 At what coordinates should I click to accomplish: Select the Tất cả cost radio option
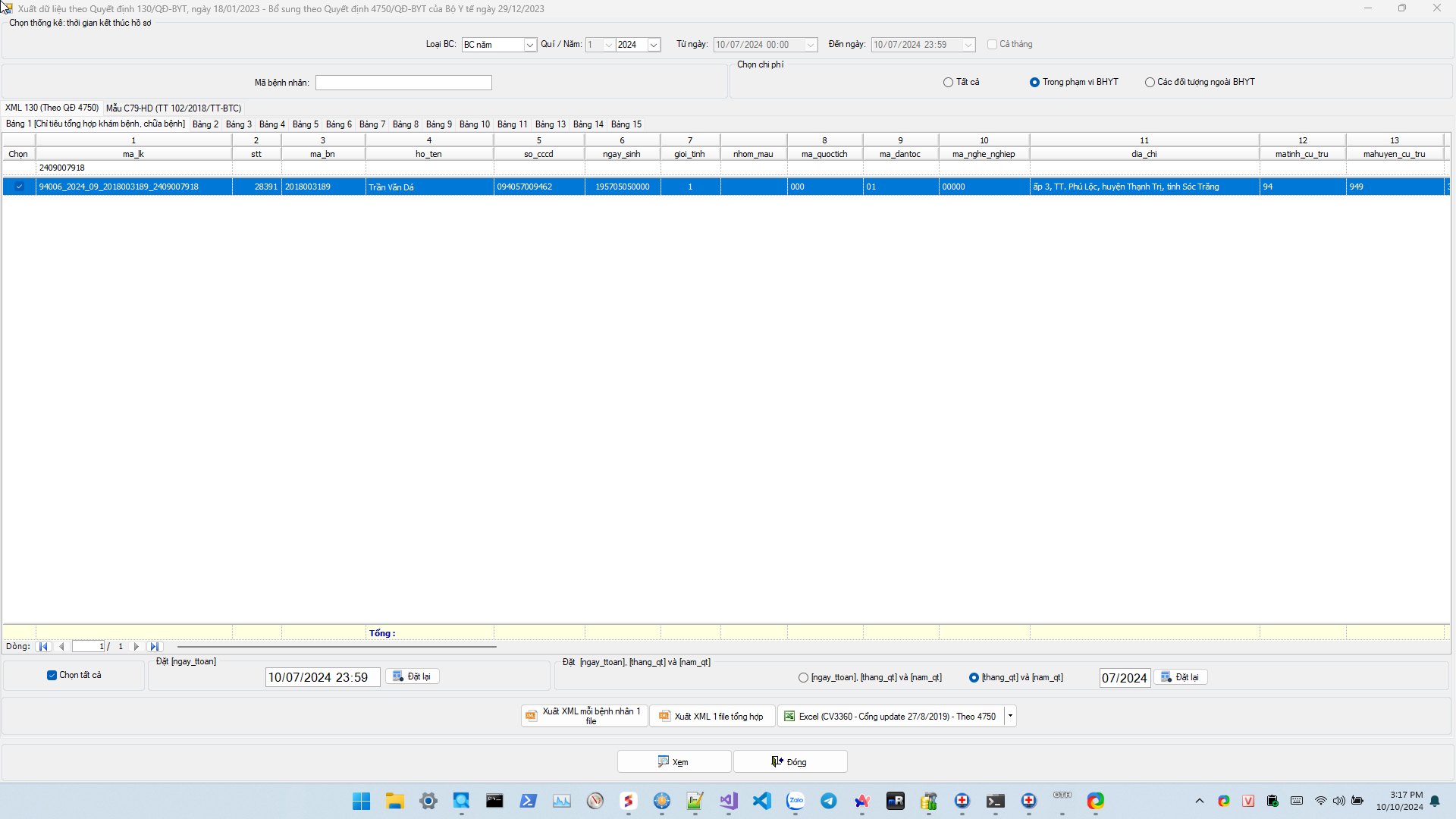(x=948, y=83)
